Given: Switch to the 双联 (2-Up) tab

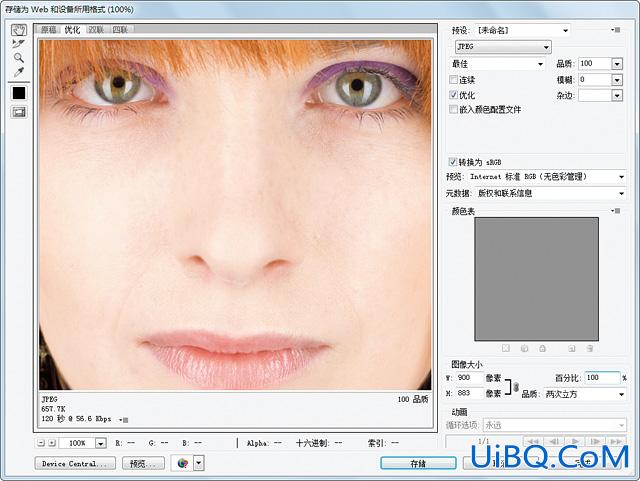Looking at the screenshot, I should (x=96, y=29).
